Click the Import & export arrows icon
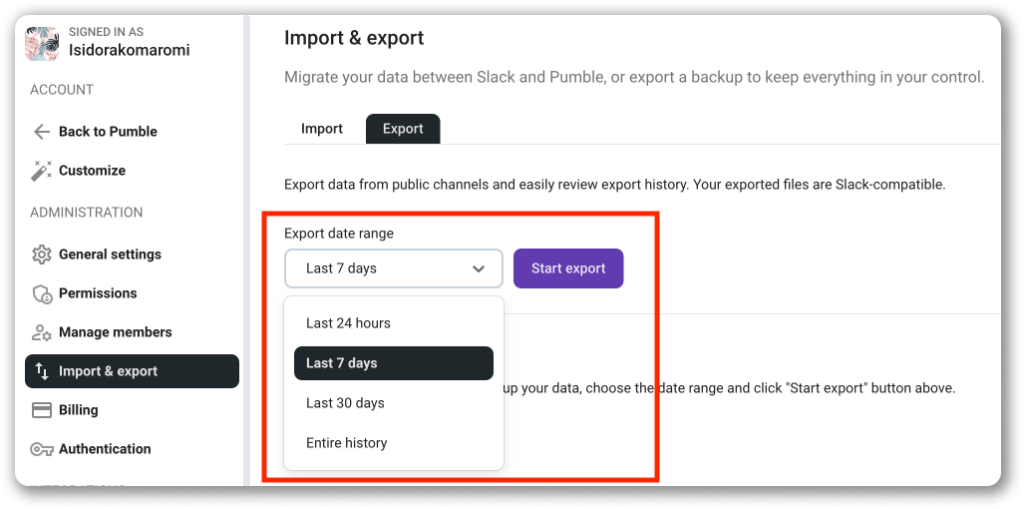This screenshot has width=1024, height=509. click(42, 371)
